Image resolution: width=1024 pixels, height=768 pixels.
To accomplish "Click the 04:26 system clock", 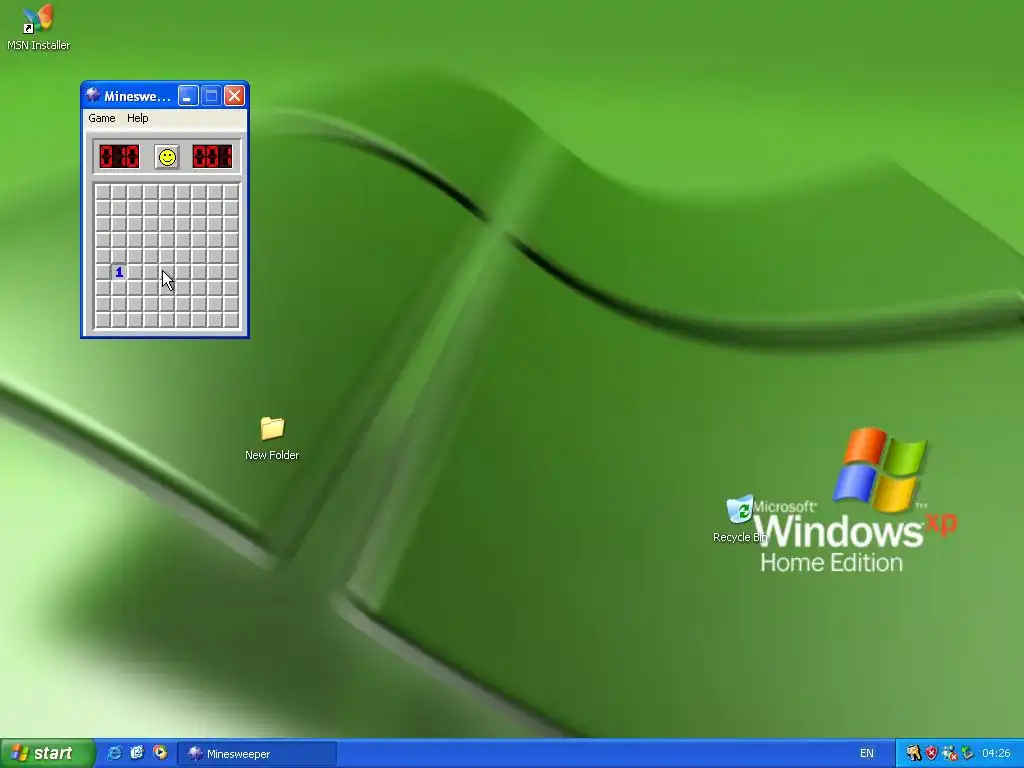I will point(996,754).
